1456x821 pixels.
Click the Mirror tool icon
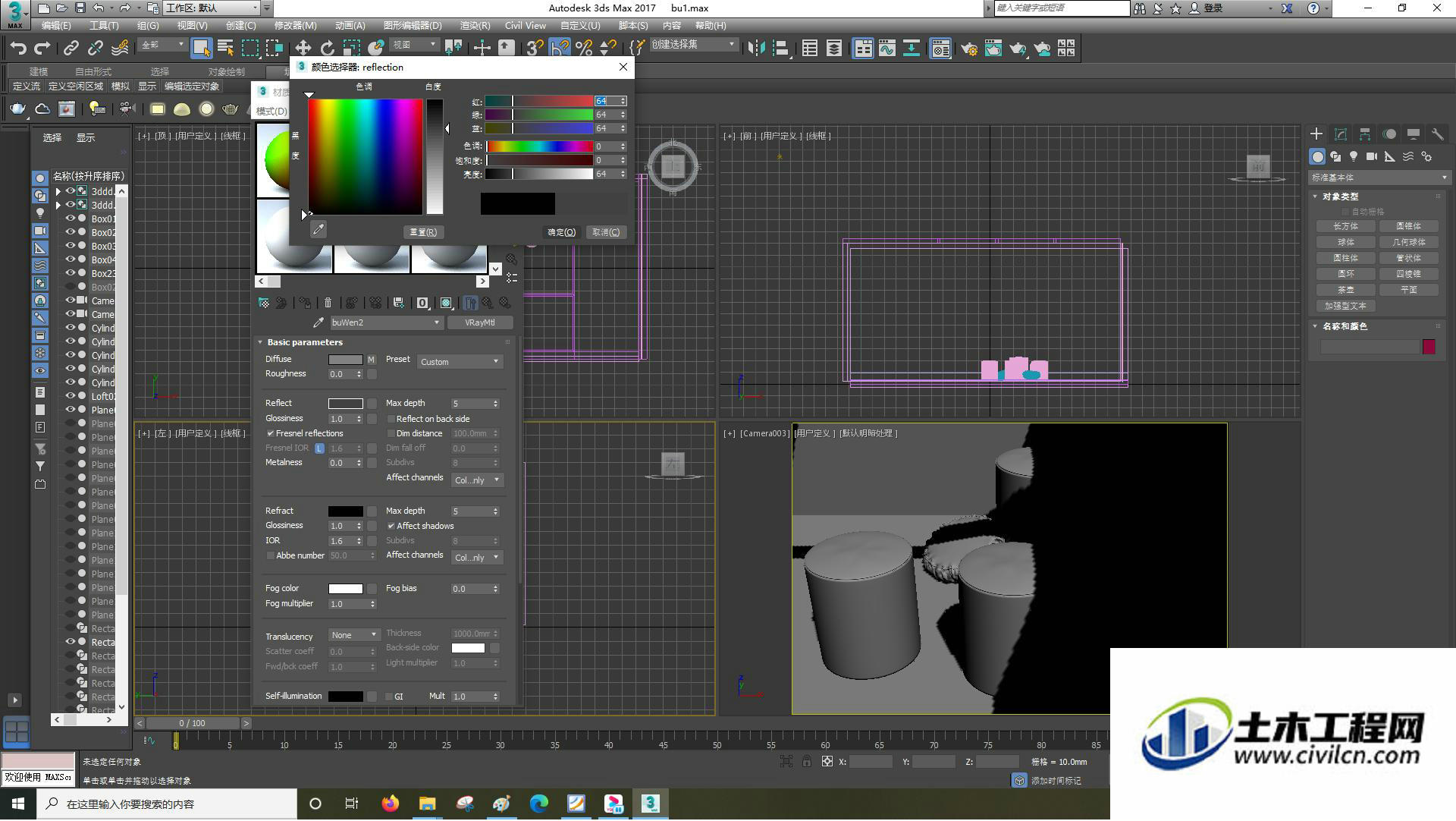[x=756, y=48]
